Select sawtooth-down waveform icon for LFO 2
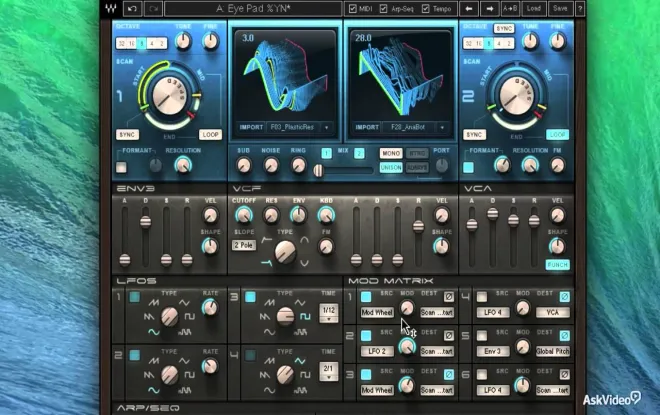660x415 pixels. click(x=149, y=375)
